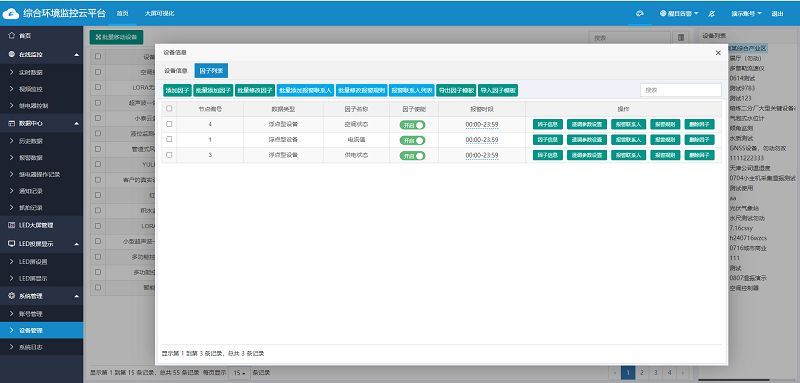Tick the checkbox for node number 1 row
Viewport: 800px width, 383px height.
[169, 139]
